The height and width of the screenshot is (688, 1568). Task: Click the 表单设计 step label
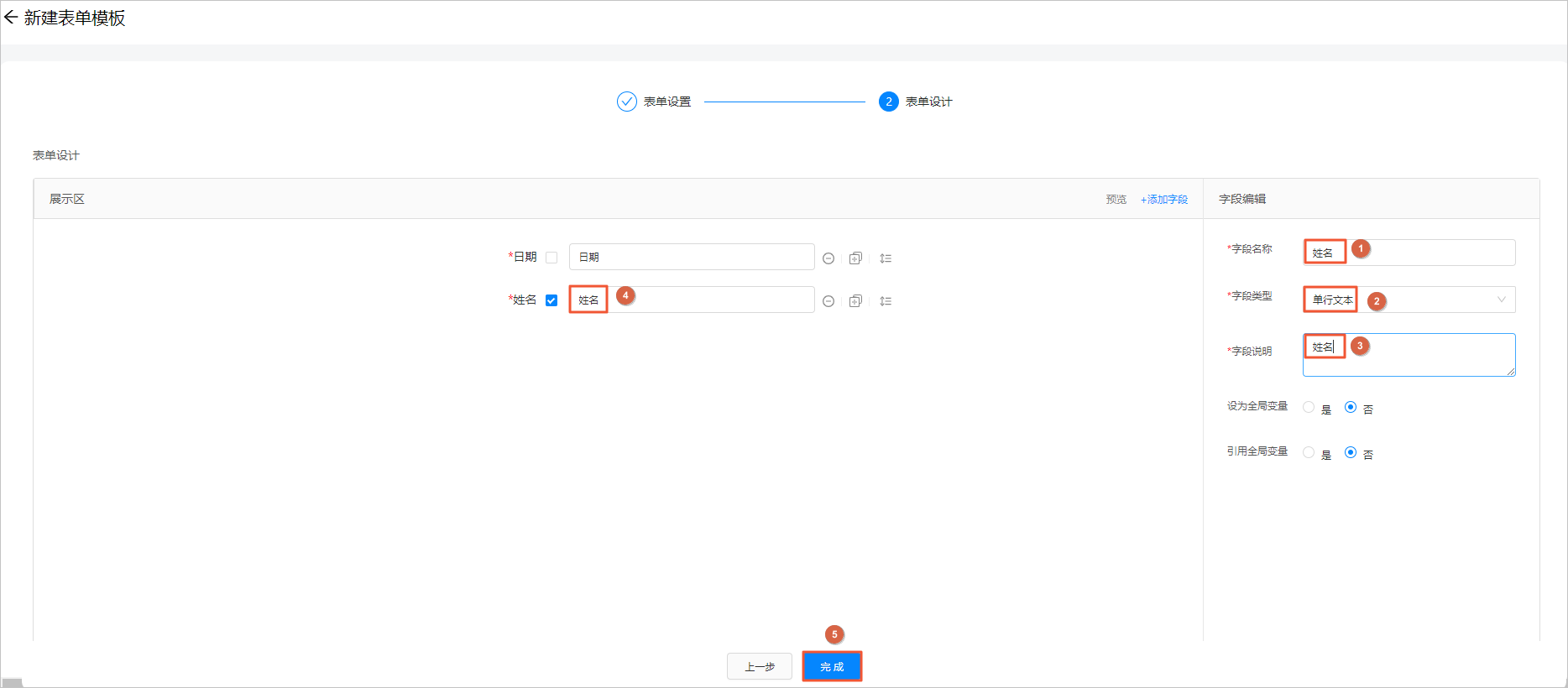point(929,102)
